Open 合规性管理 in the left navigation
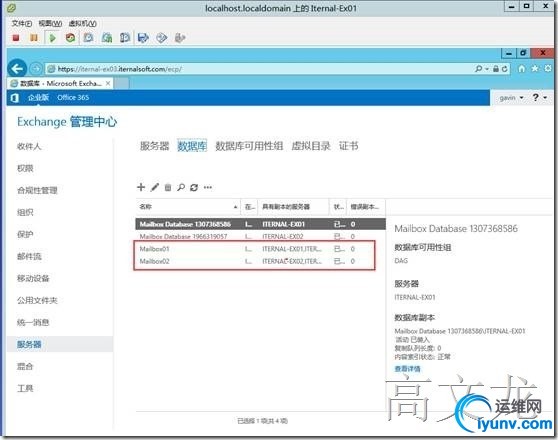 tap(37, 190)
